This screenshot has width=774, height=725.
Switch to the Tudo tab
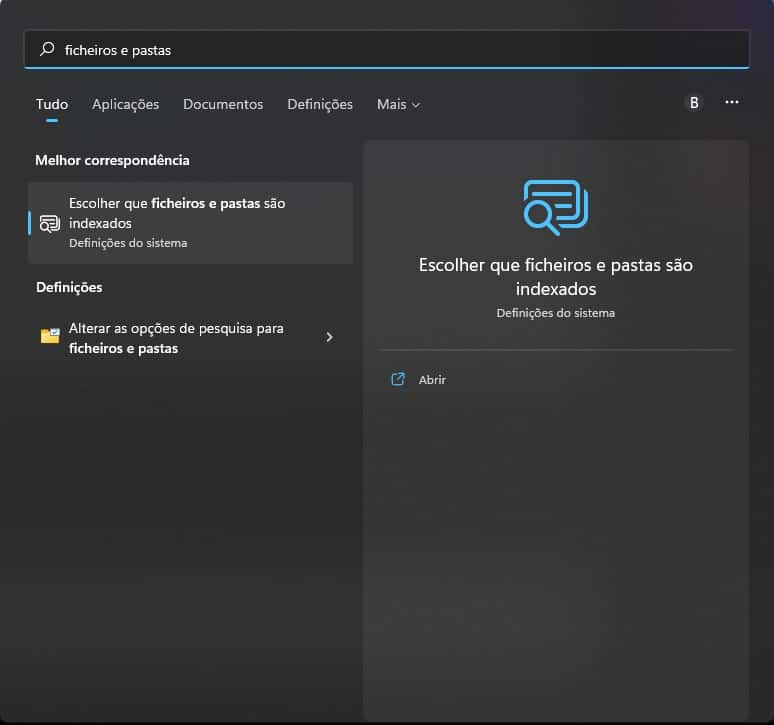pyautogui.click(x=52, y=104)
